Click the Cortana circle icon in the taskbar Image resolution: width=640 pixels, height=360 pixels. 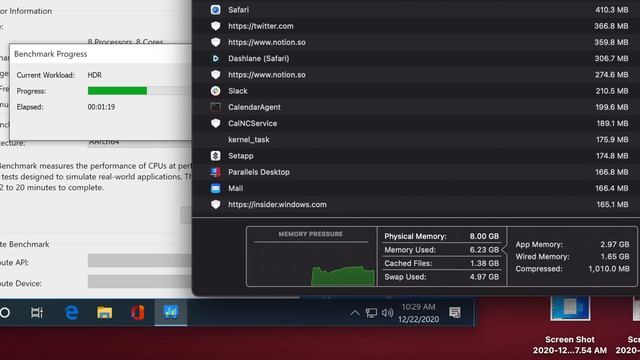pyautogui.click(x=5, y=313)
